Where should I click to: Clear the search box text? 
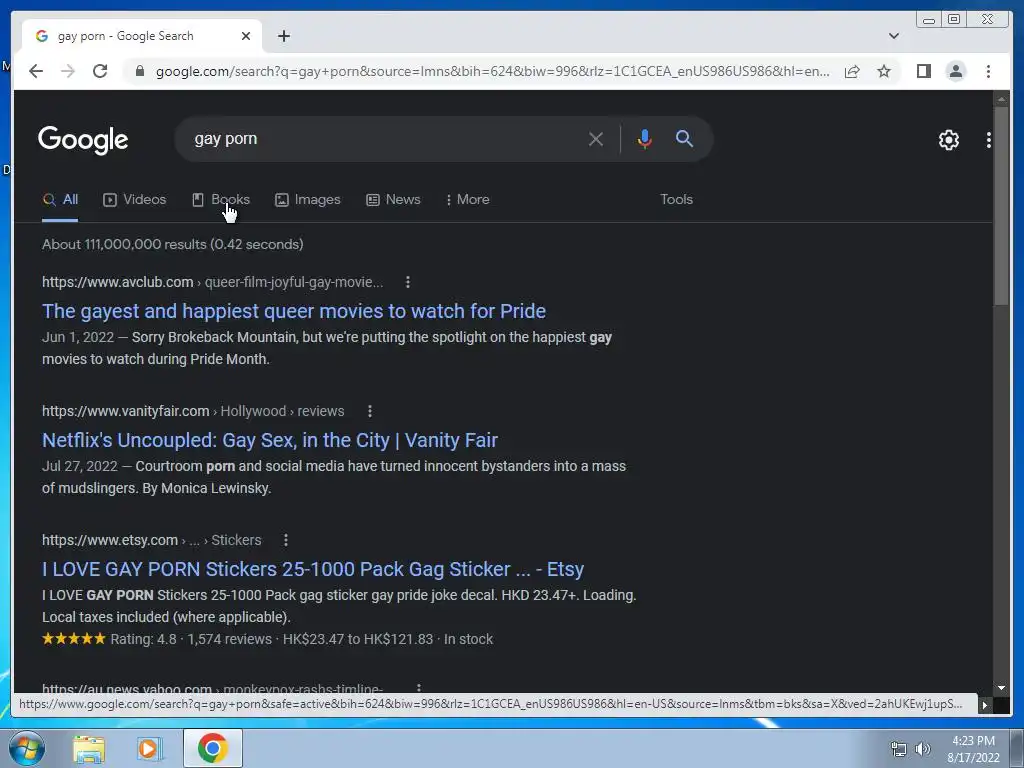[596, 139]
